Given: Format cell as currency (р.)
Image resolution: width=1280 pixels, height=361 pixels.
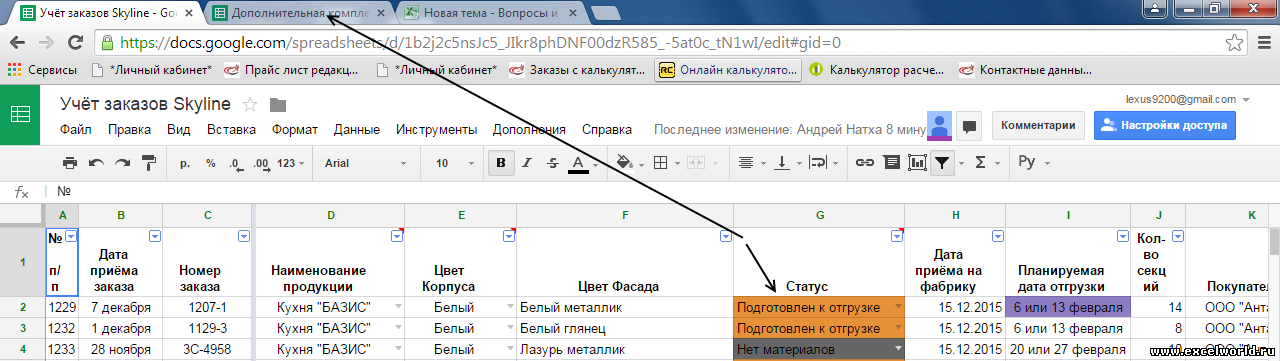Looking at the screenshot, I should [185, 163].
